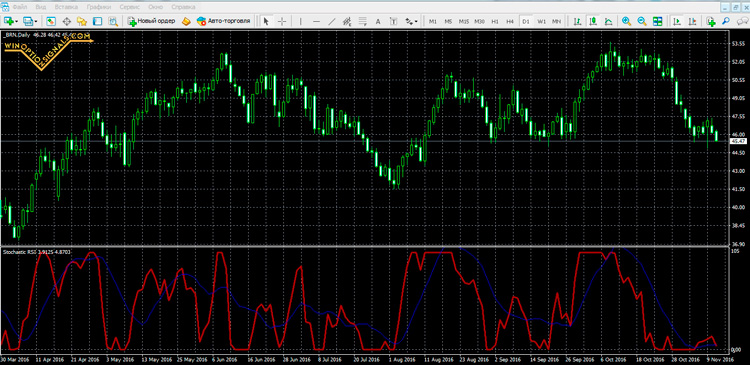Select the H4 timeframe
The image size is (750, 365).
(x=510, y=22)
